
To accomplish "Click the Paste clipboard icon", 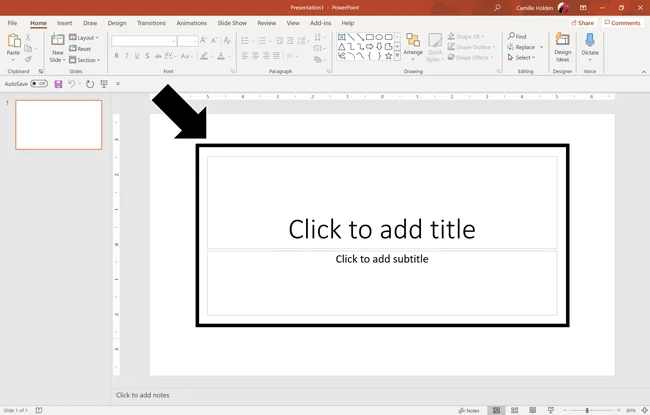I will [13, 41].
